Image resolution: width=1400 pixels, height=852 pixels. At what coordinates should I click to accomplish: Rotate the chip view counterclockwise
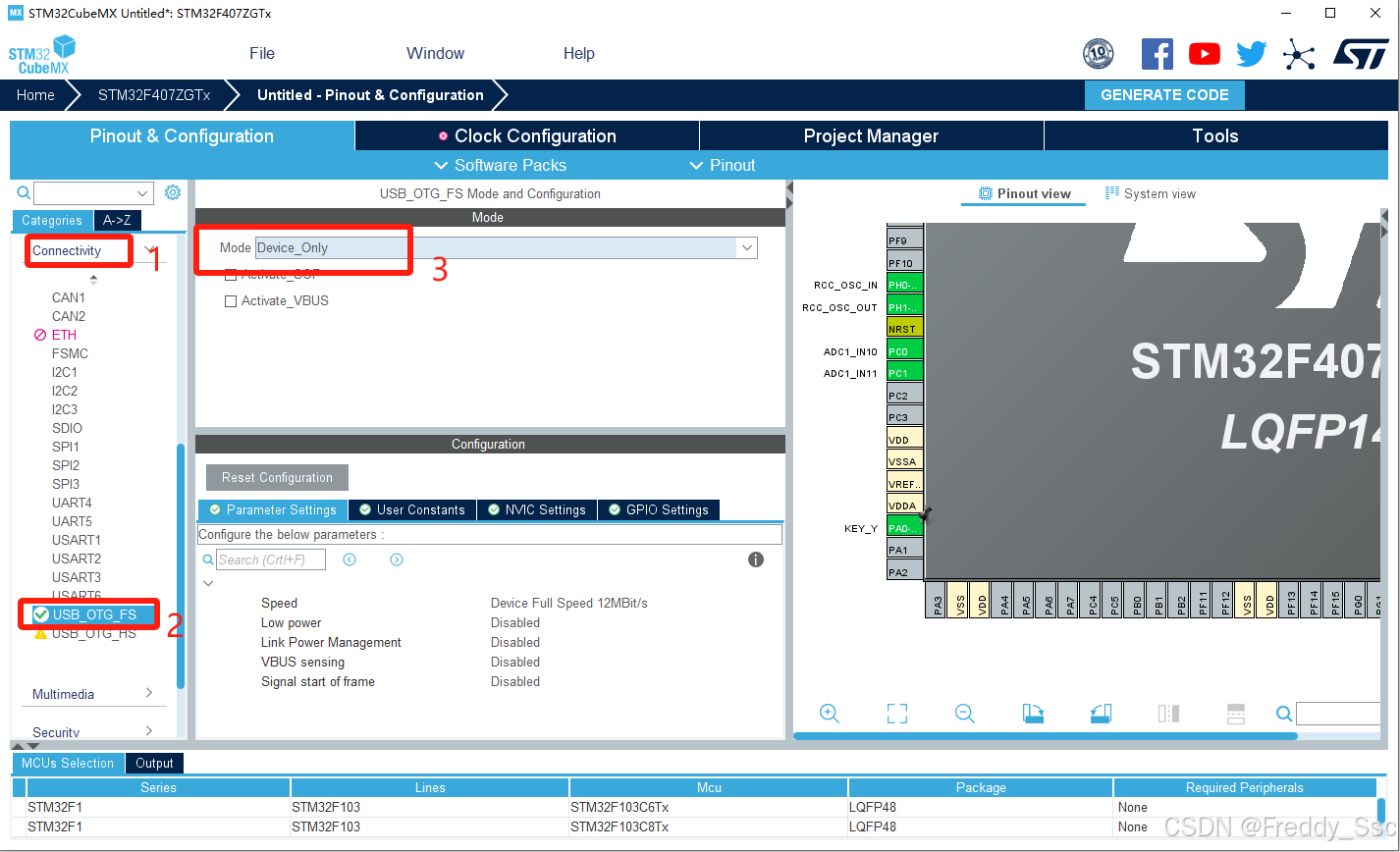click(1101, 714)
